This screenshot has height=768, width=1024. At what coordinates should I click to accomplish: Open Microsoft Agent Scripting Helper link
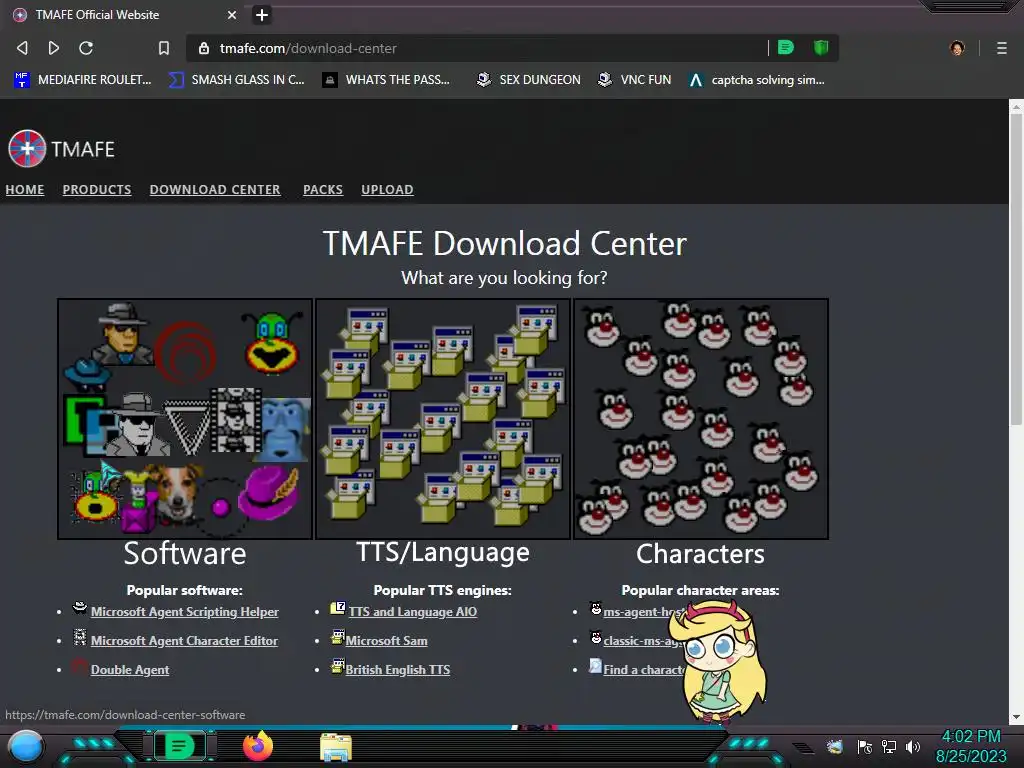pos(184,612)
